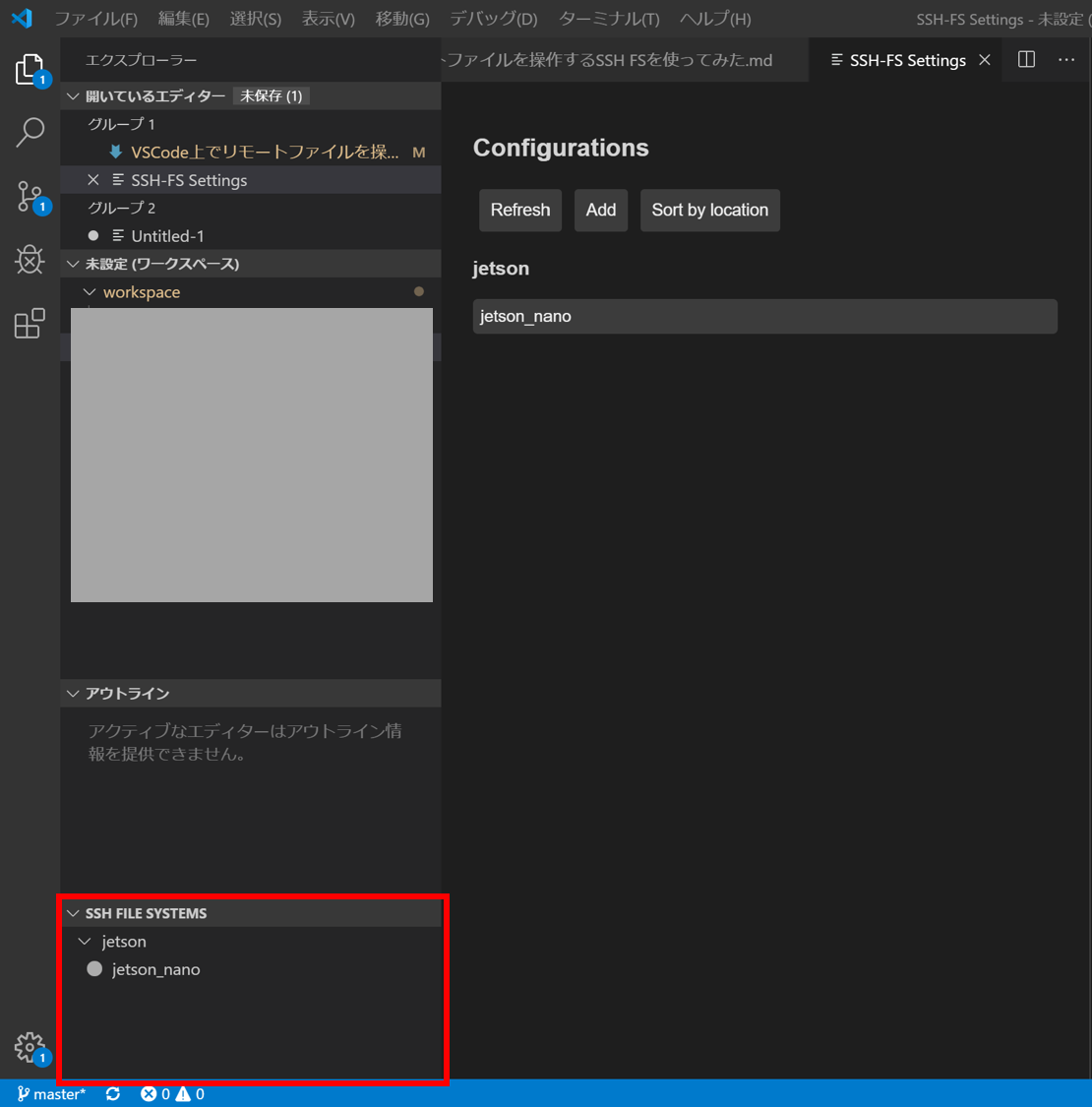Click the エクスプローラー panel title
Image resolution: width=1092 pixels, height=1107 pixels.
pos(142,60)
